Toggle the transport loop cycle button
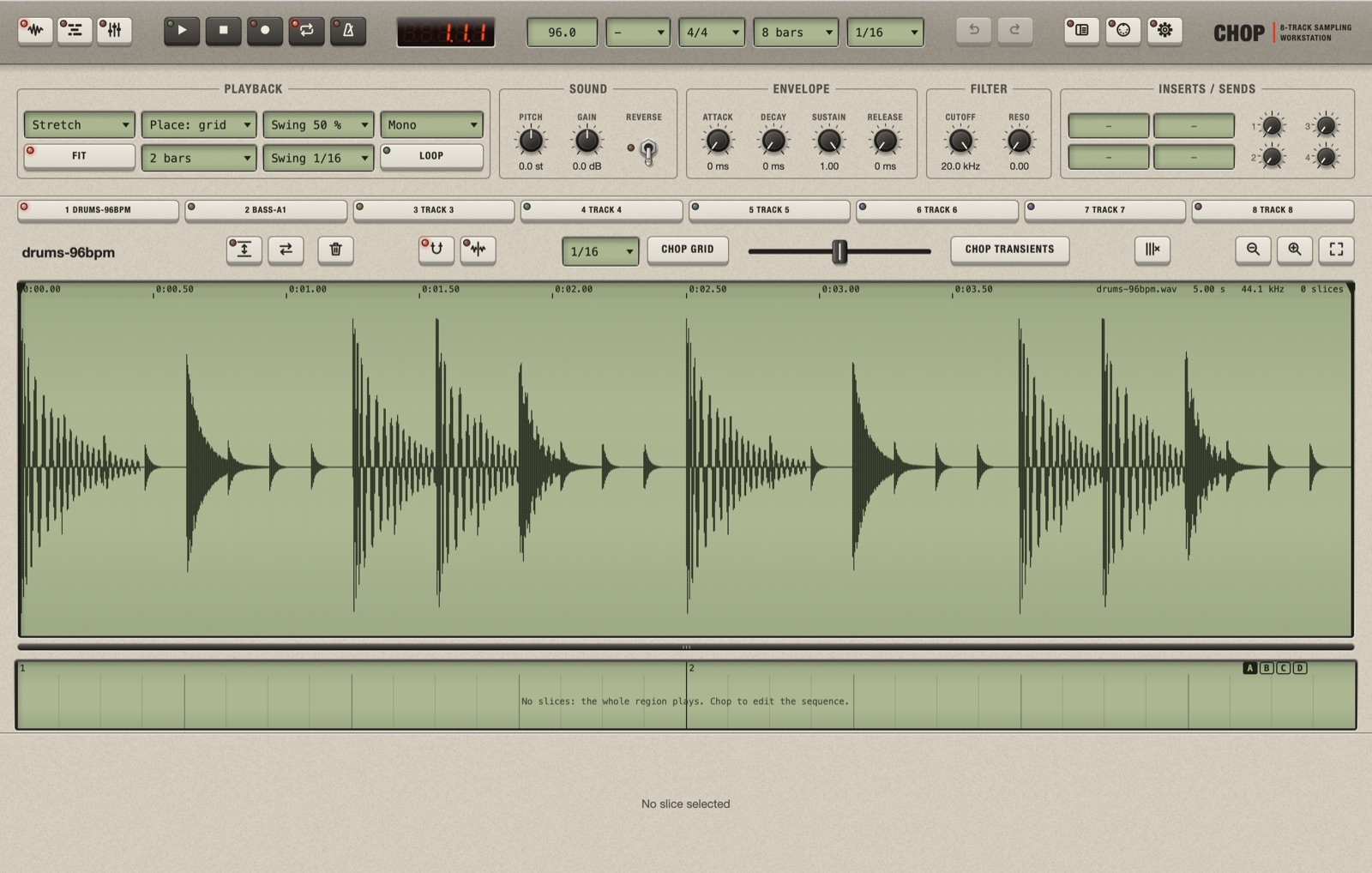 click(306, 31)
